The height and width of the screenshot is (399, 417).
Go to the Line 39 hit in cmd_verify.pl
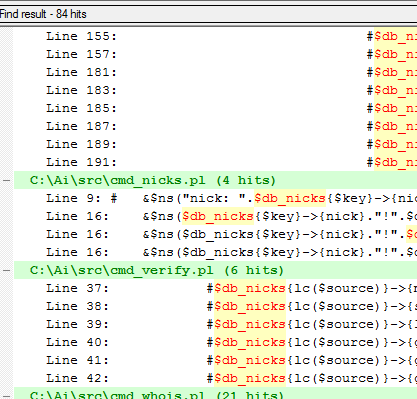[x=215, y=324]
